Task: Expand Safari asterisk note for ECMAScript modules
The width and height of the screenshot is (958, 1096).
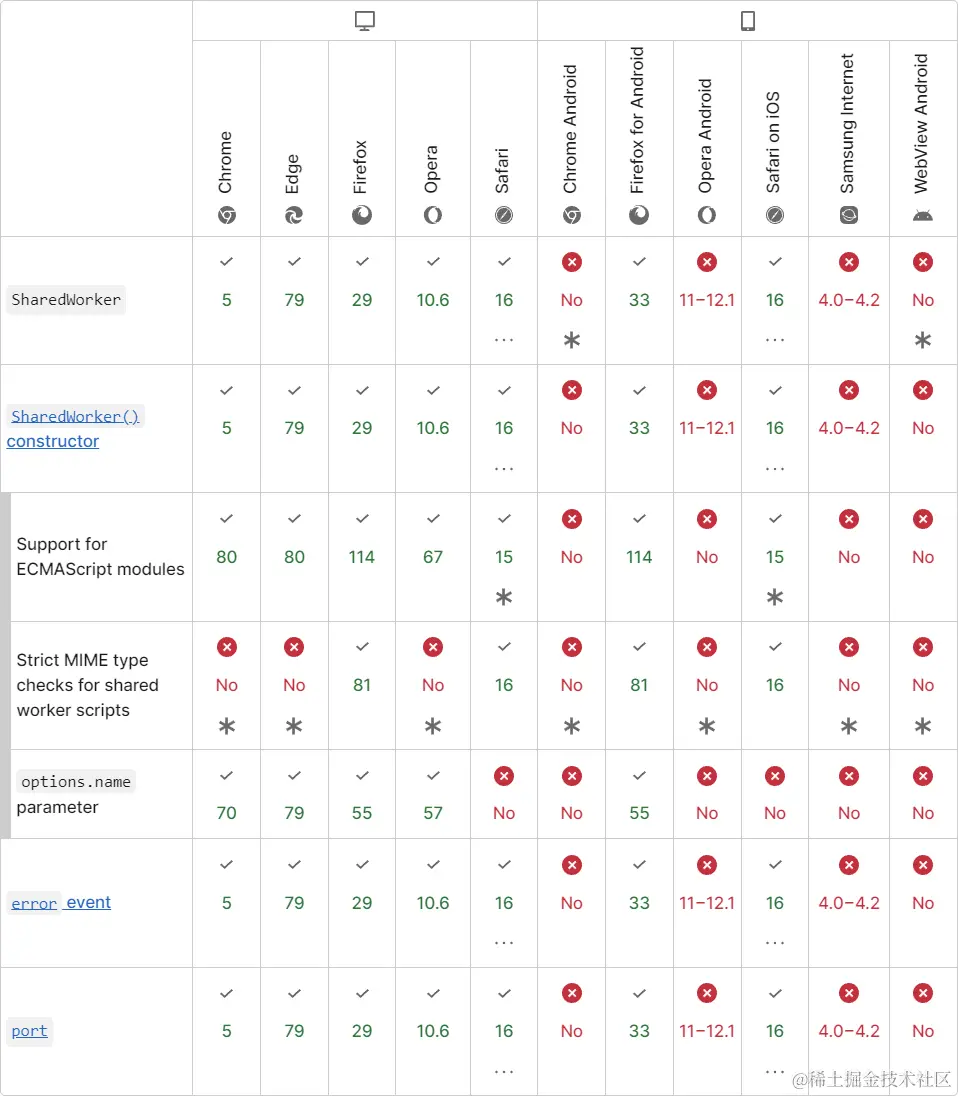Action: [x=504, y=597]
